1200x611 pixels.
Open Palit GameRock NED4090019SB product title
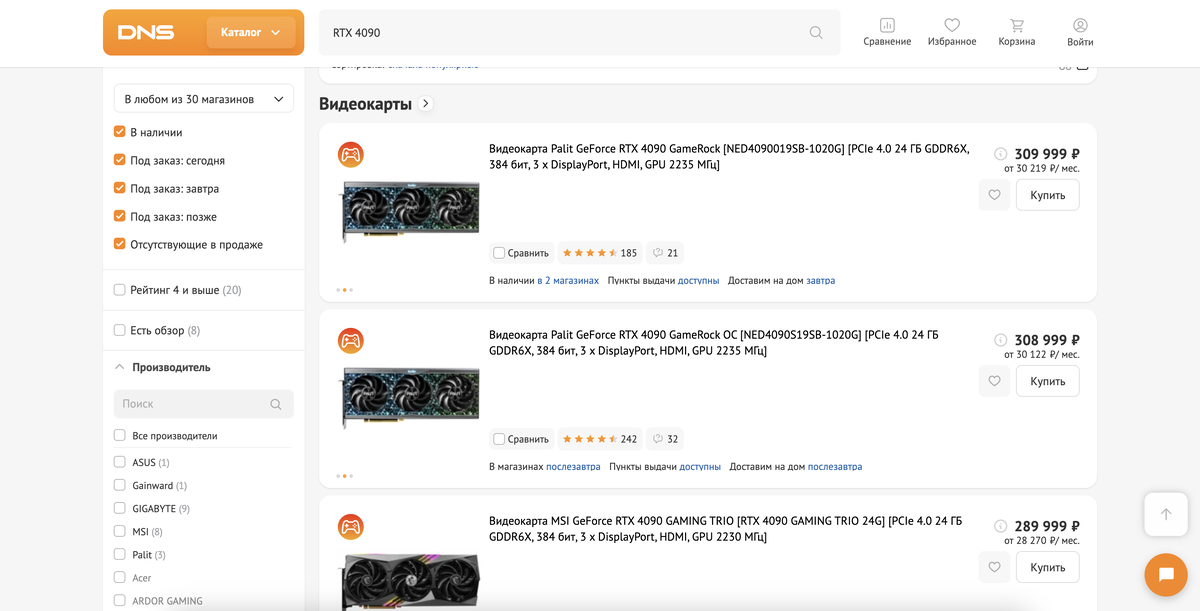click(x=729, y=157)
